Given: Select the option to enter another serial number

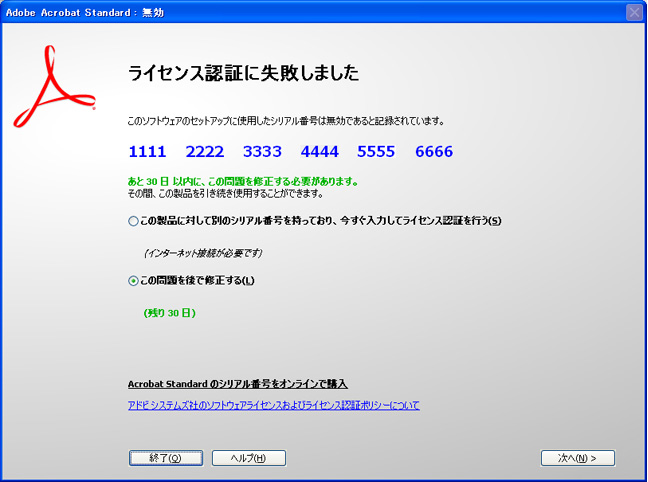Looking at the screenshot, I should click(133, 221).
